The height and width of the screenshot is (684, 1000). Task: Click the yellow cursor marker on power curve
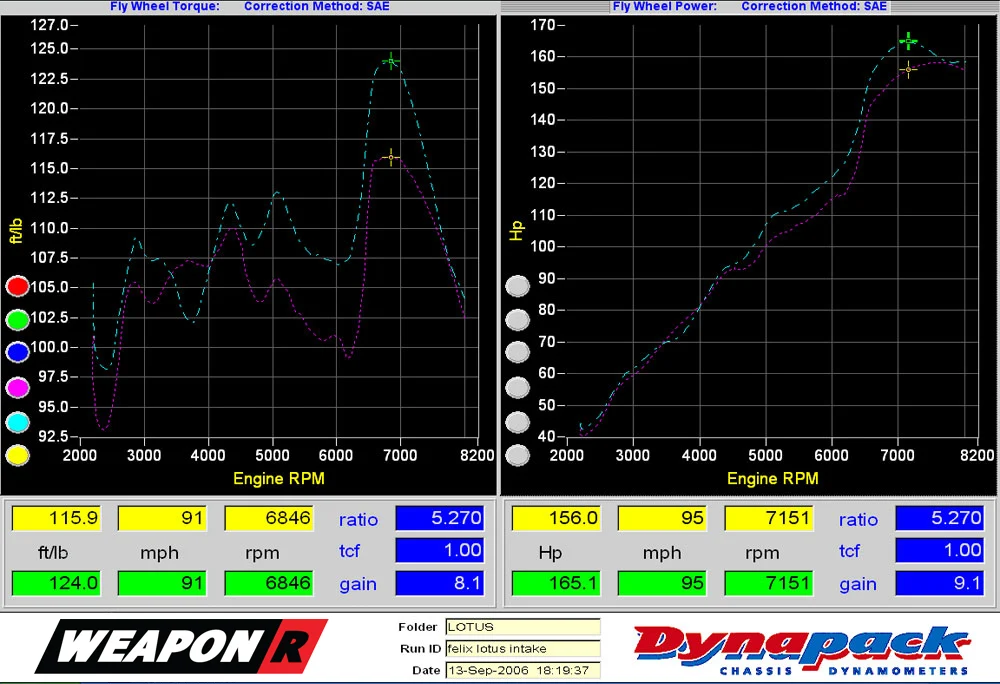[908, 69]
